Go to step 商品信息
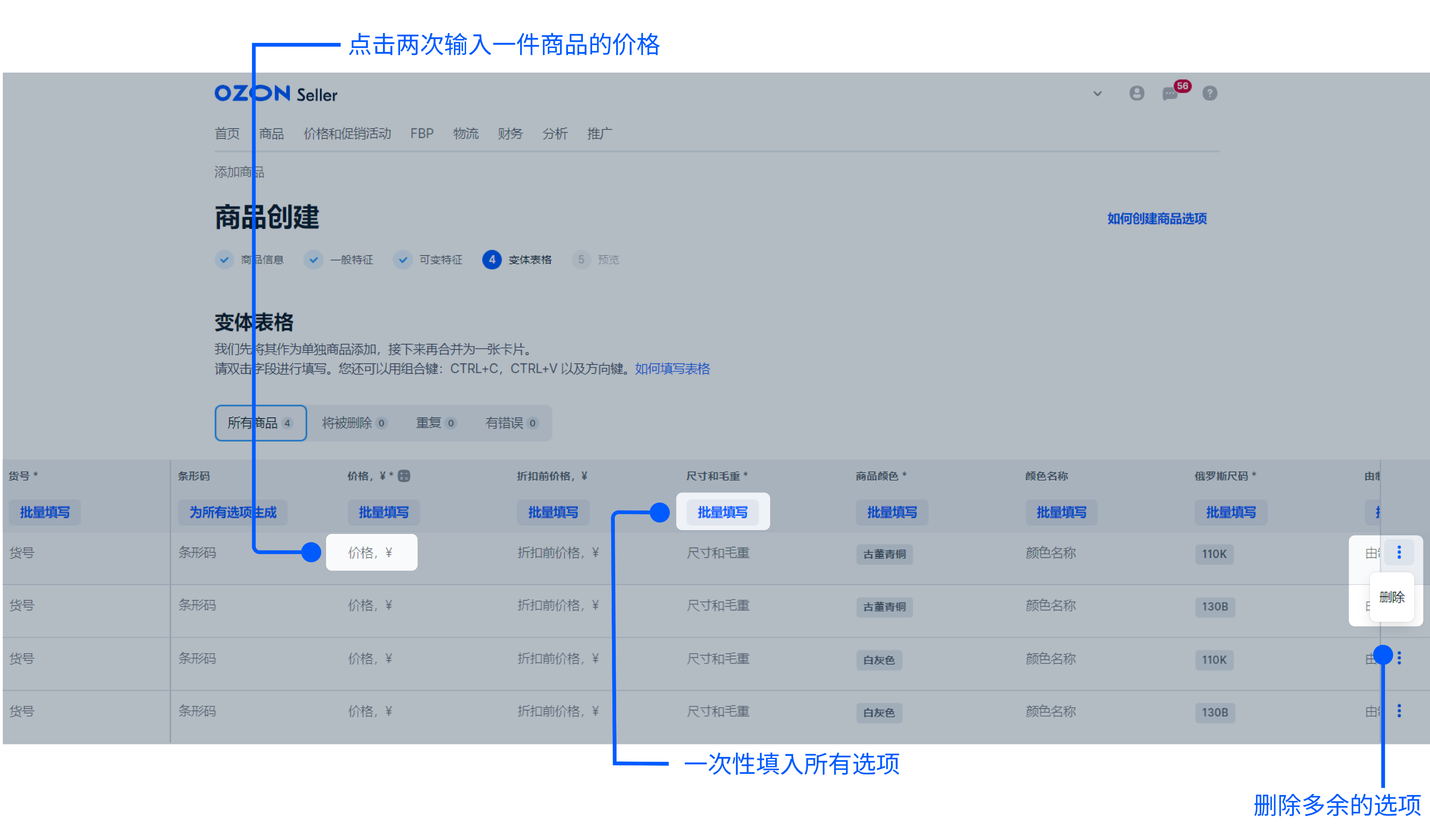 250,260
